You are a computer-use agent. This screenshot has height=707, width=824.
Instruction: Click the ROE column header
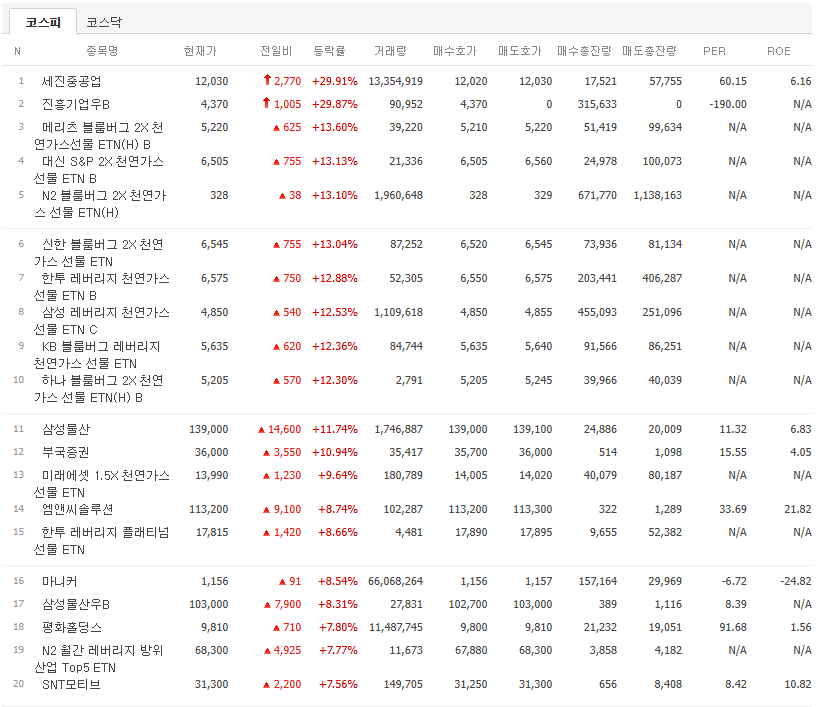[778, 51]
